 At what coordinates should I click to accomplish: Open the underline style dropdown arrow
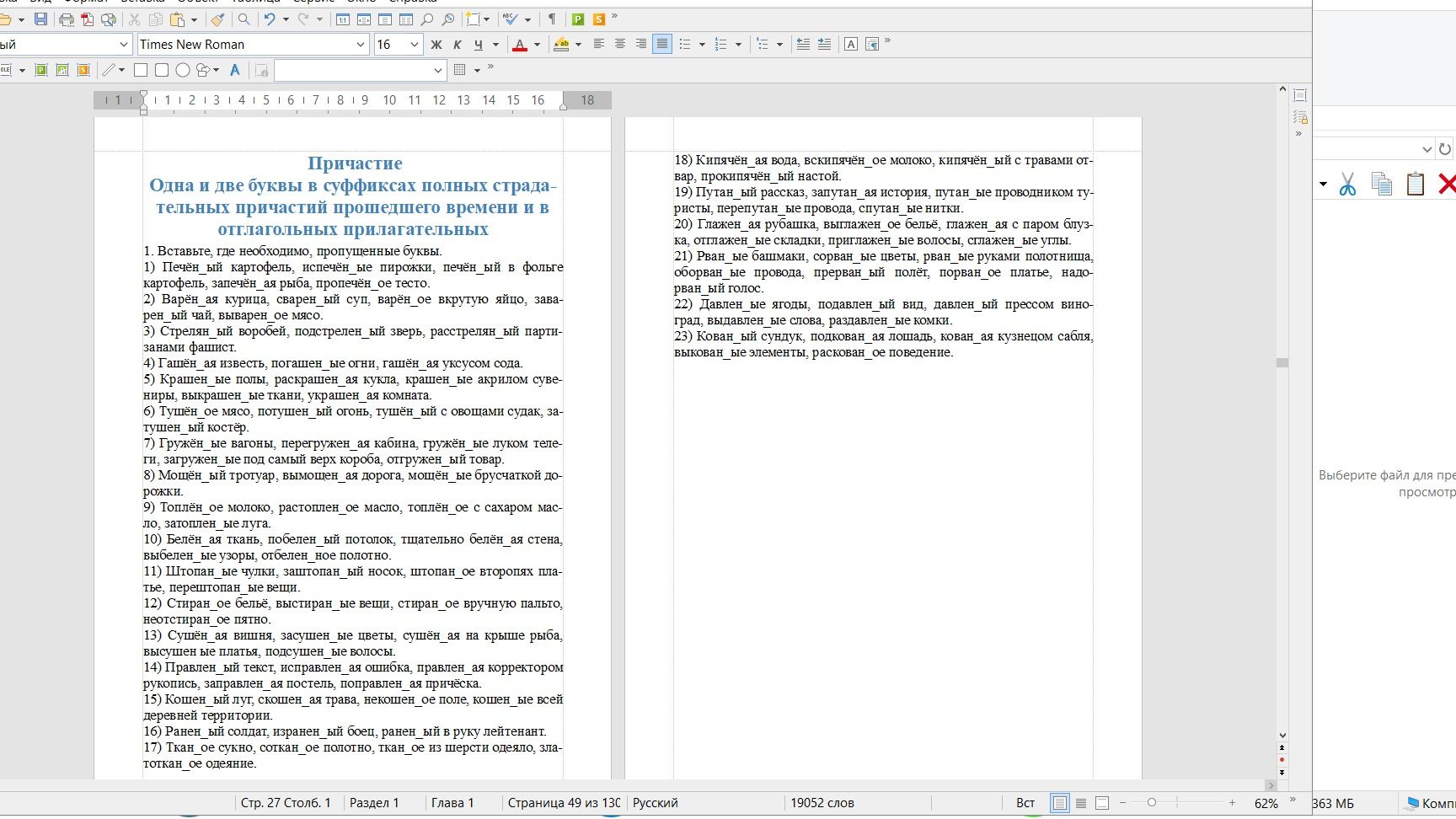click(x=495, y=45)
